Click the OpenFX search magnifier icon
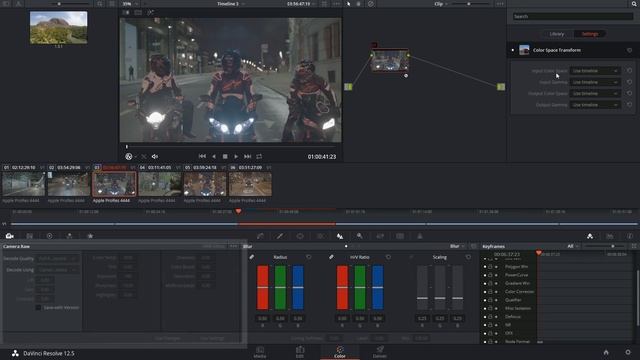 [634, 4]
